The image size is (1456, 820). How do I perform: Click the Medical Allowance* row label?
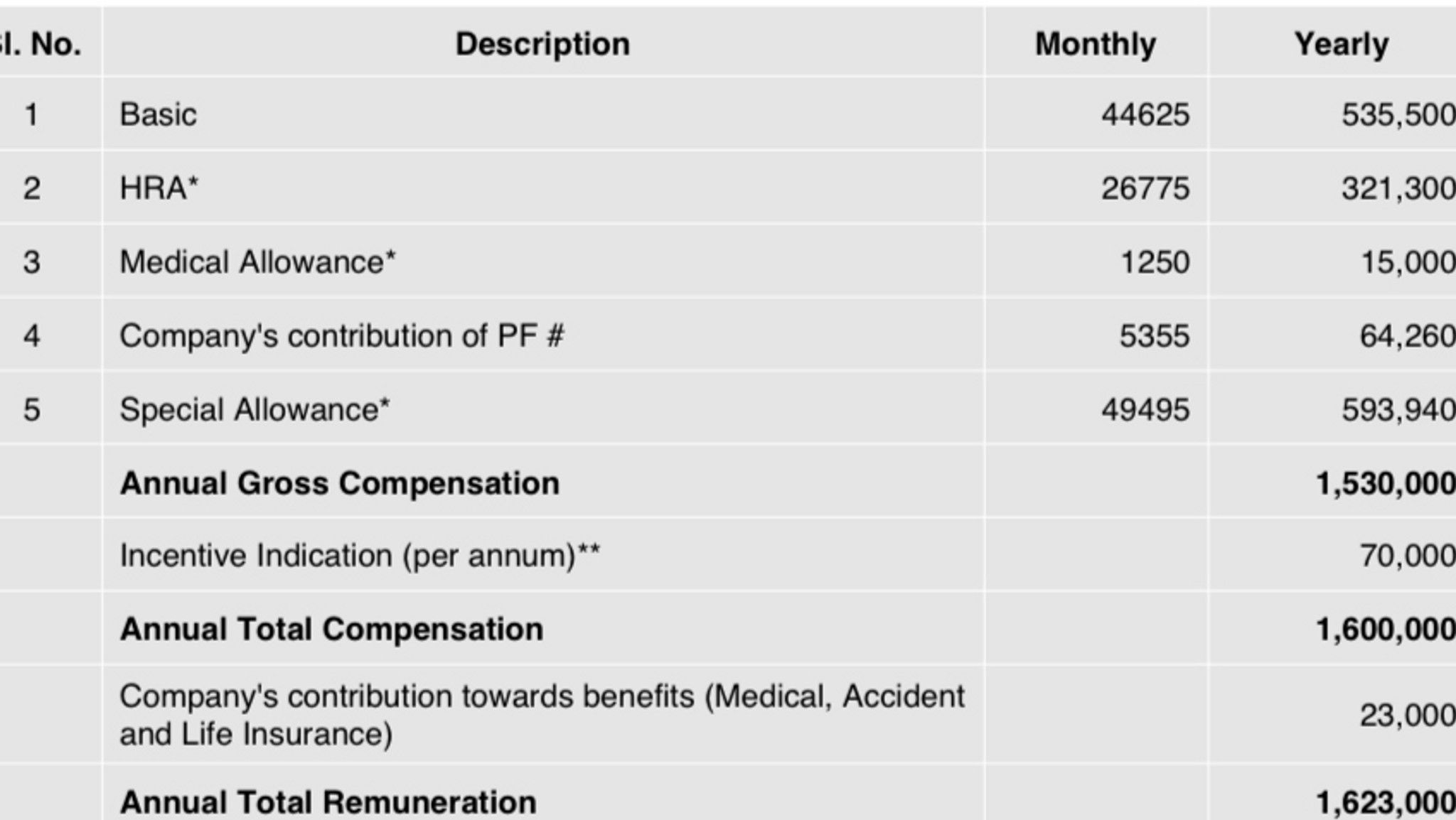click(x=257, y=262)
